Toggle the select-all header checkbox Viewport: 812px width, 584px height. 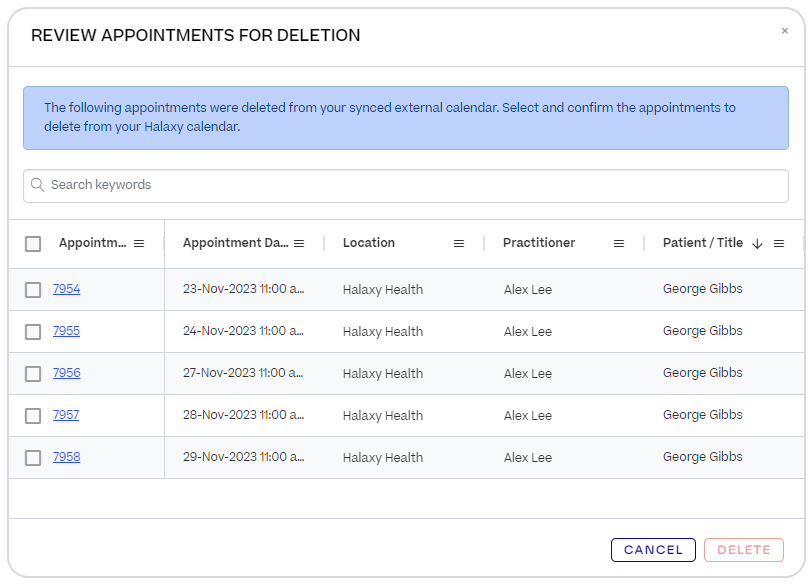[x=33, y=244]
